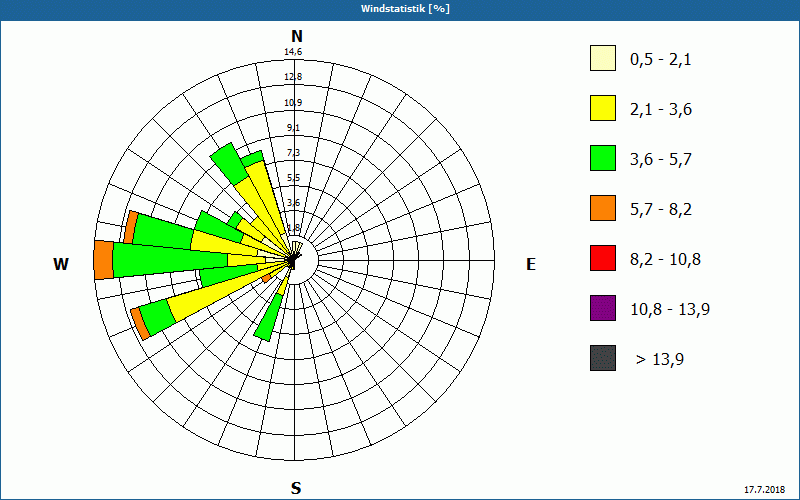Viewport: 800px width, 500px height.
Task: Click the > 13,9 dark gray legend swatch
Action: click(603, 358)
